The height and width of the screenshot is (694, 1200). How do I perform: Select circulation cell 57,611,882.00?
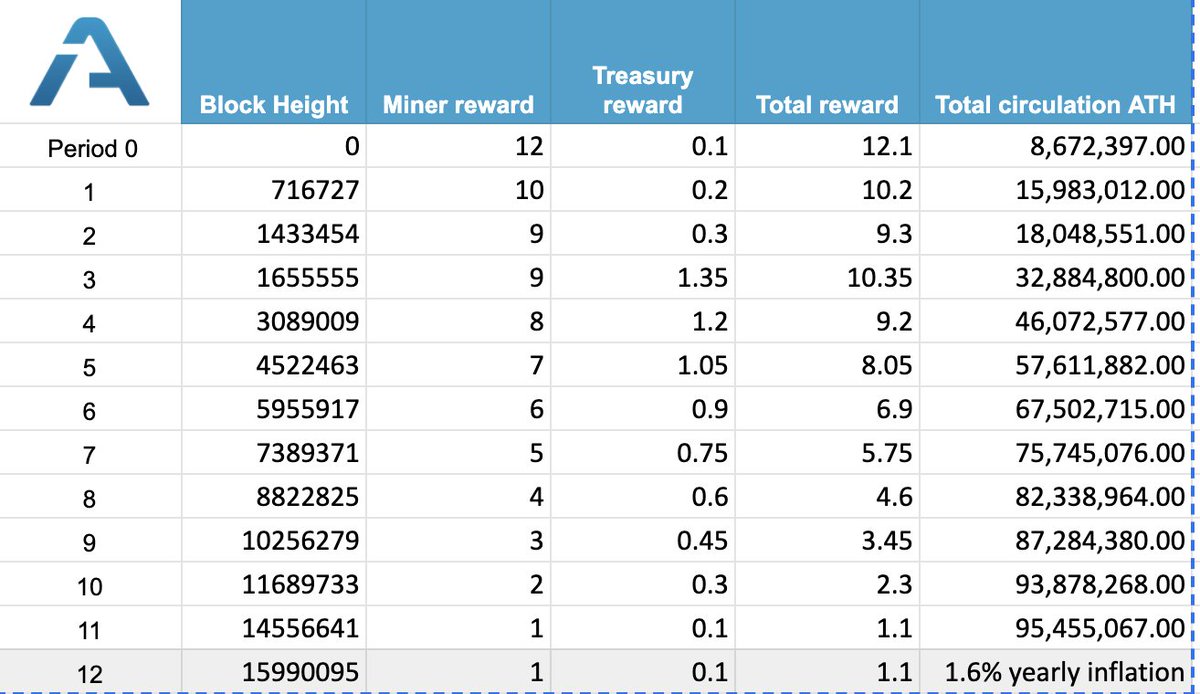click(1056, 367)
